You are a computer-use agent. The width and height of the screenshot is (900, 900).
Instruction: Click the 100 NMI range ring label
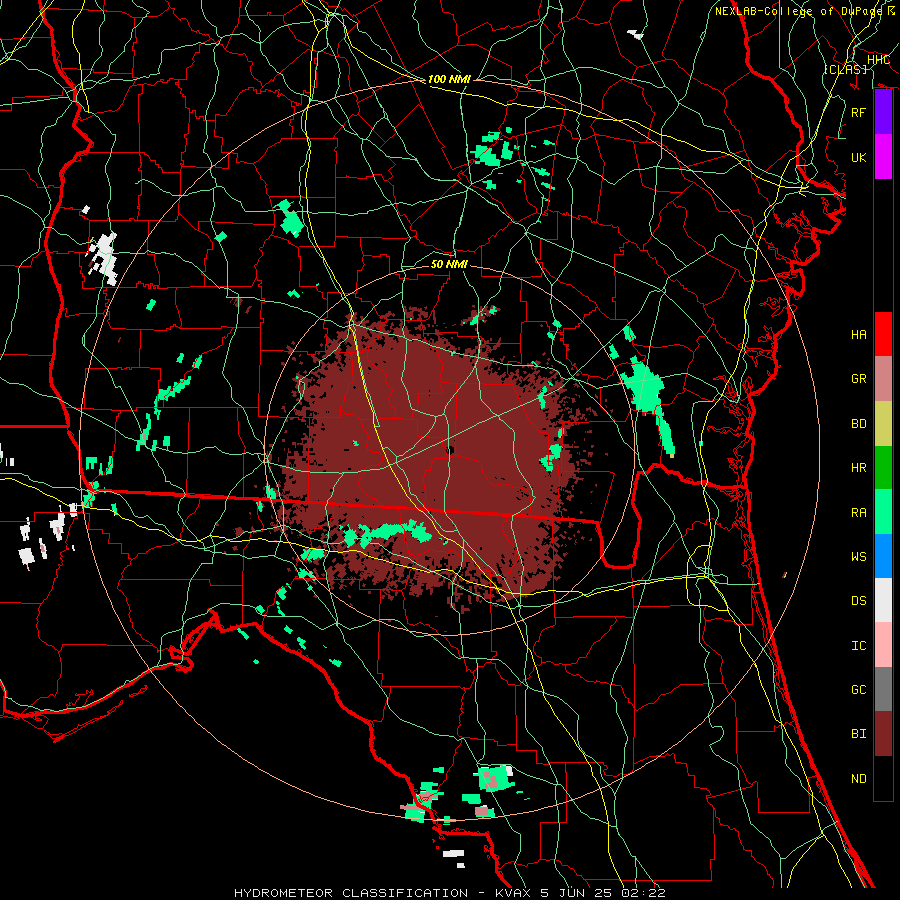449,79
